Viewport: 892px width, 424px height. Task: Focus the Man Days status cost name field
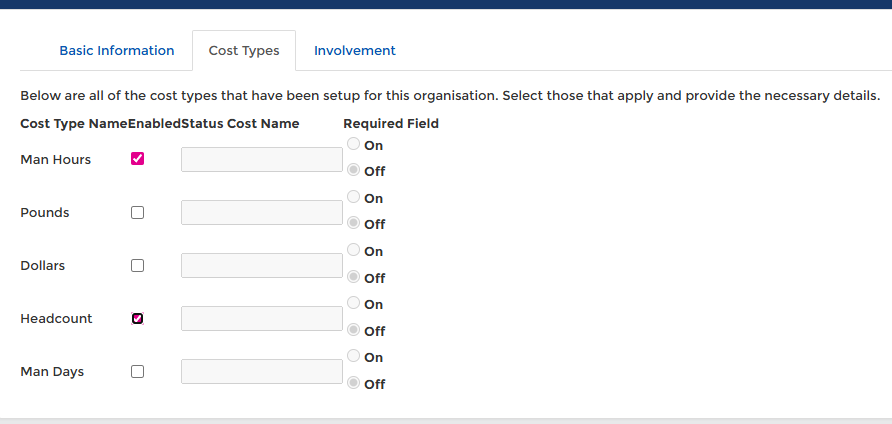262,371
